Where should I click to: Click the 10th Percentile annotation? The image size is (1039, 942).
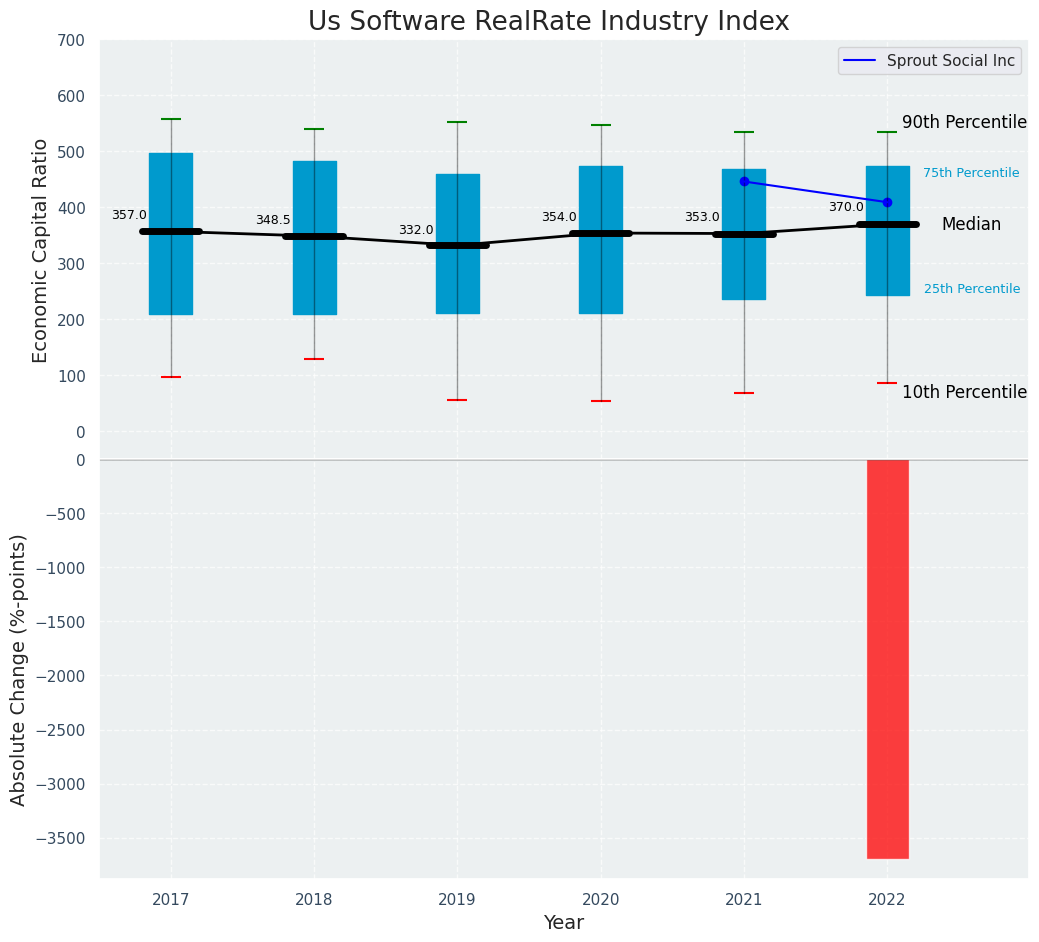click(x=964, y=392)
